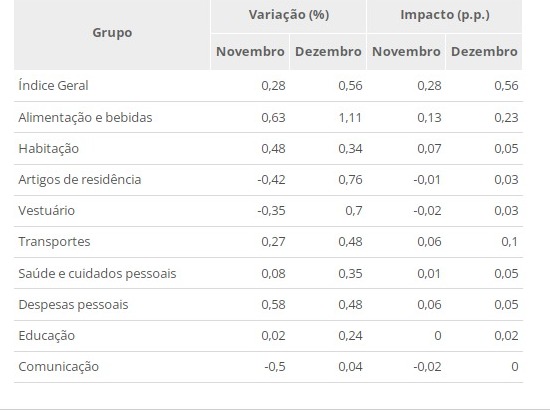Select the Variação (%) header cell
The height and width of the screenshot is (417, 550).
(x=289, y=15)
